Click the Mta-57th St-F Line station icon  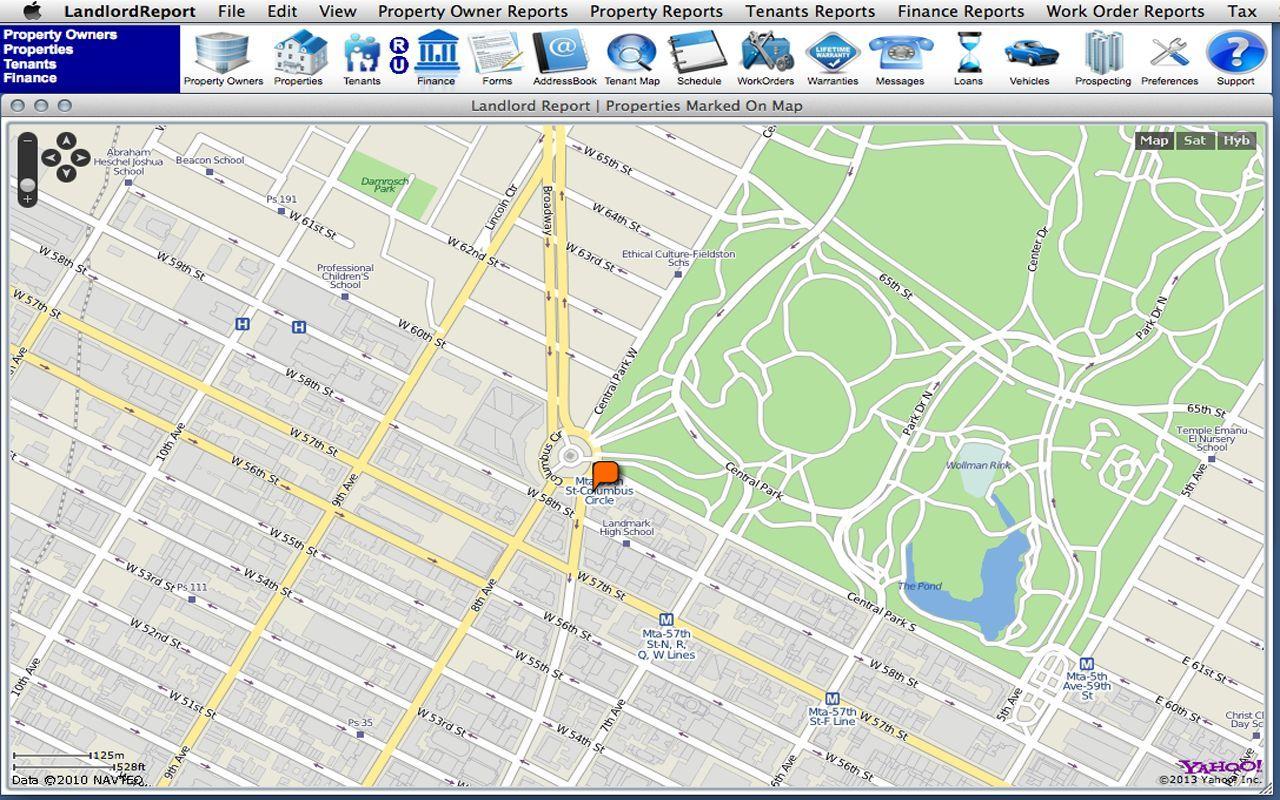[832, 699]
